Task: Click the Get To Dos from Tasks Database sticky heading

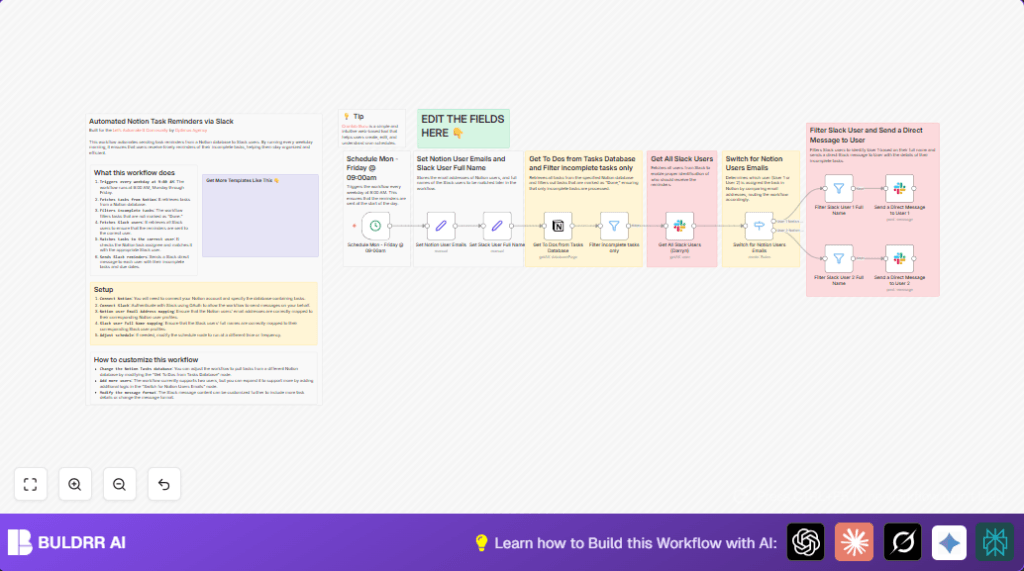Action: click(582, 163)
